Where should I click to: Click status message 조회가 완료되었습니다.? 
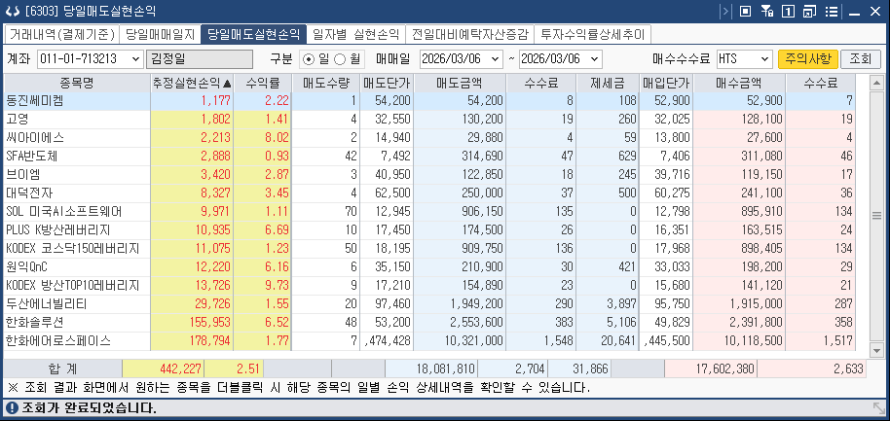coord(89,407)
